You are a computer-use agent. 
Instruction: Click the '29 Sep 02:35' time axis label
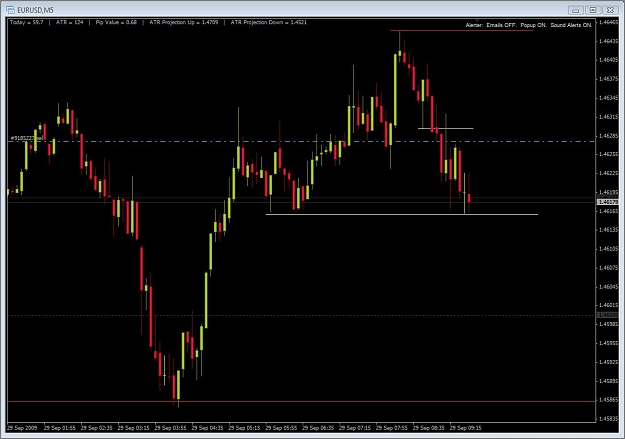click(96, 428)
